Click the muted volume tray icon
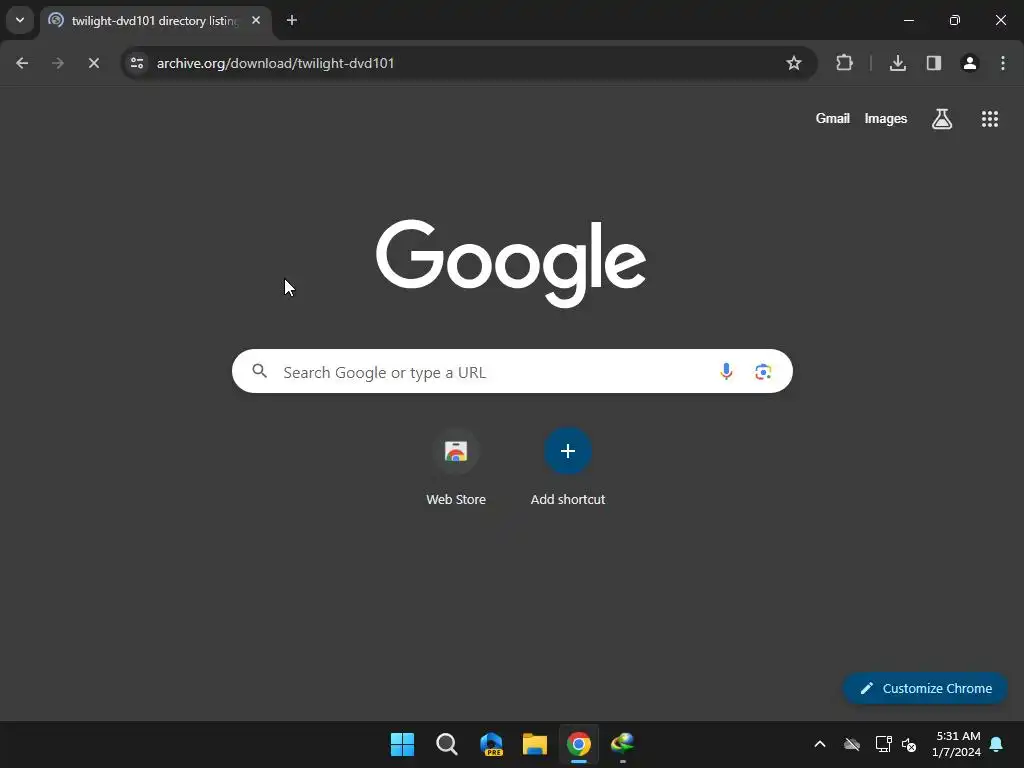 pyautogui.click(x=909, y=744)
